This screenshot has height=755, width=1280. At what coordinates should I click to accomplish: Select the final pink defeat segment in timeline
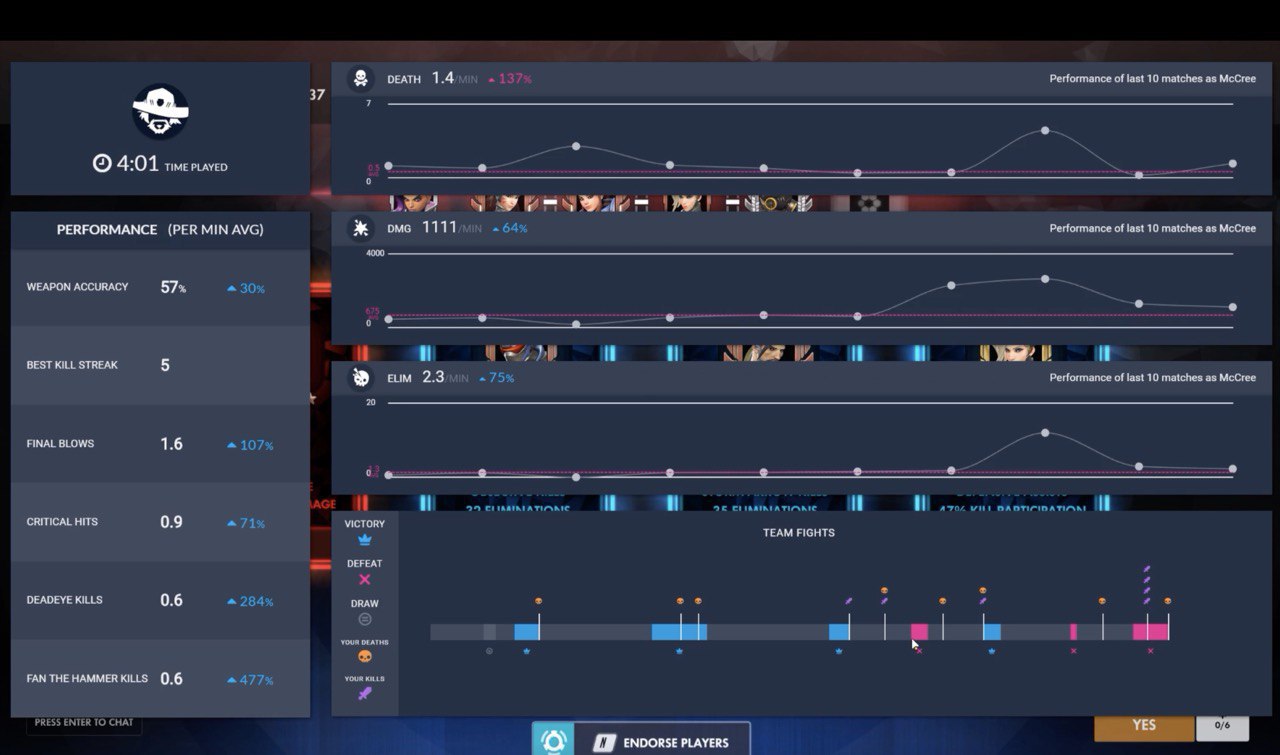point(1150,632)
